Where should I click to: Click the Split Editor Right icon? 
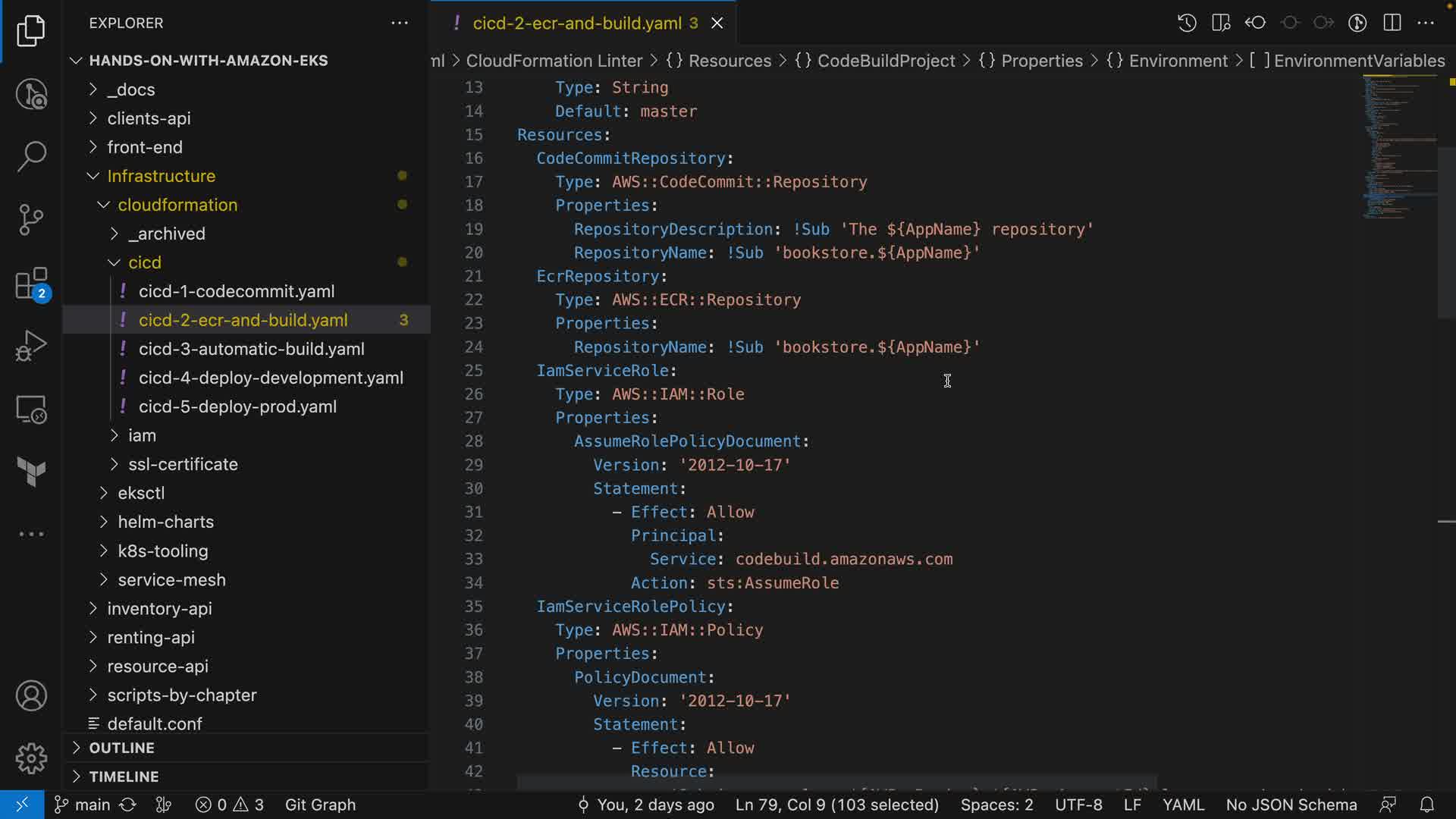tap(1392, 23)
